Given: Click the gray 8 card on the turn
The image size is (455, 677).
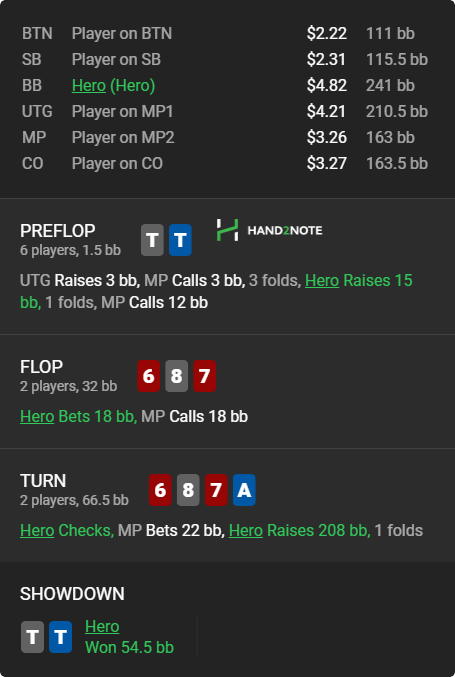Looking at the screenshot, I should 188,490.
